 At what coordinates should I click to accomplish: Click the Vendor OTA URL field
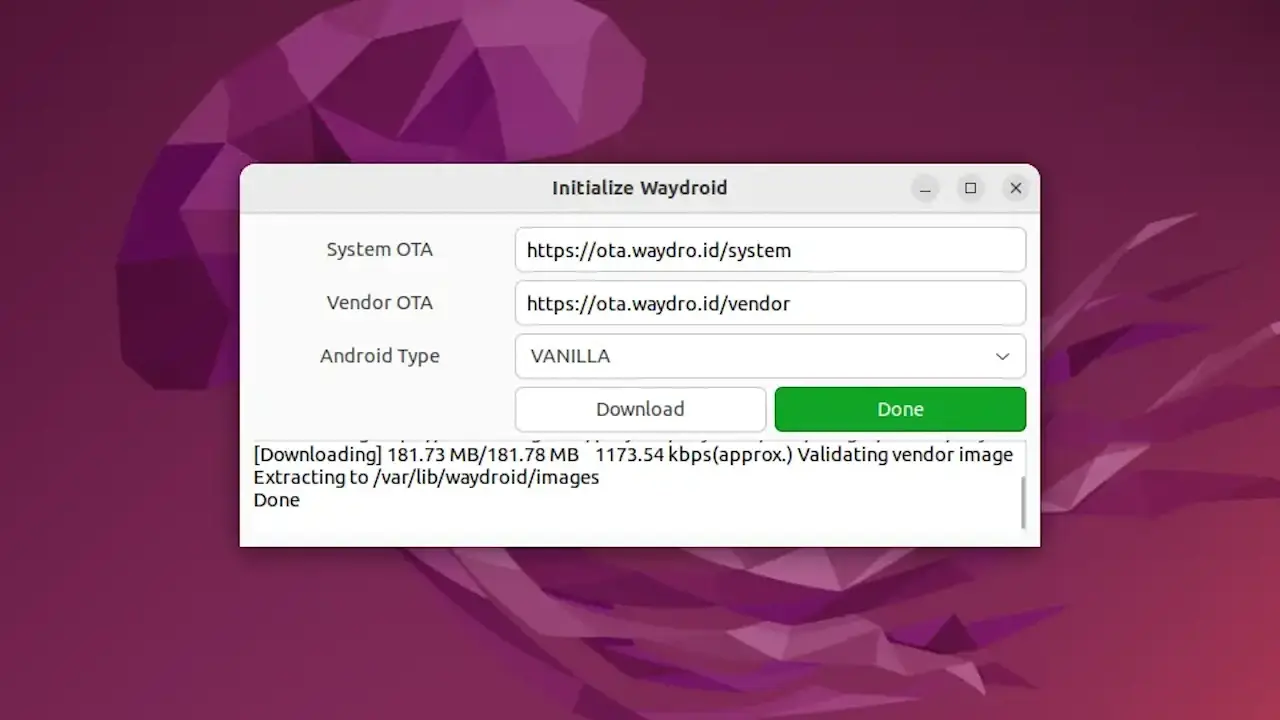click(x=770, y=303)
